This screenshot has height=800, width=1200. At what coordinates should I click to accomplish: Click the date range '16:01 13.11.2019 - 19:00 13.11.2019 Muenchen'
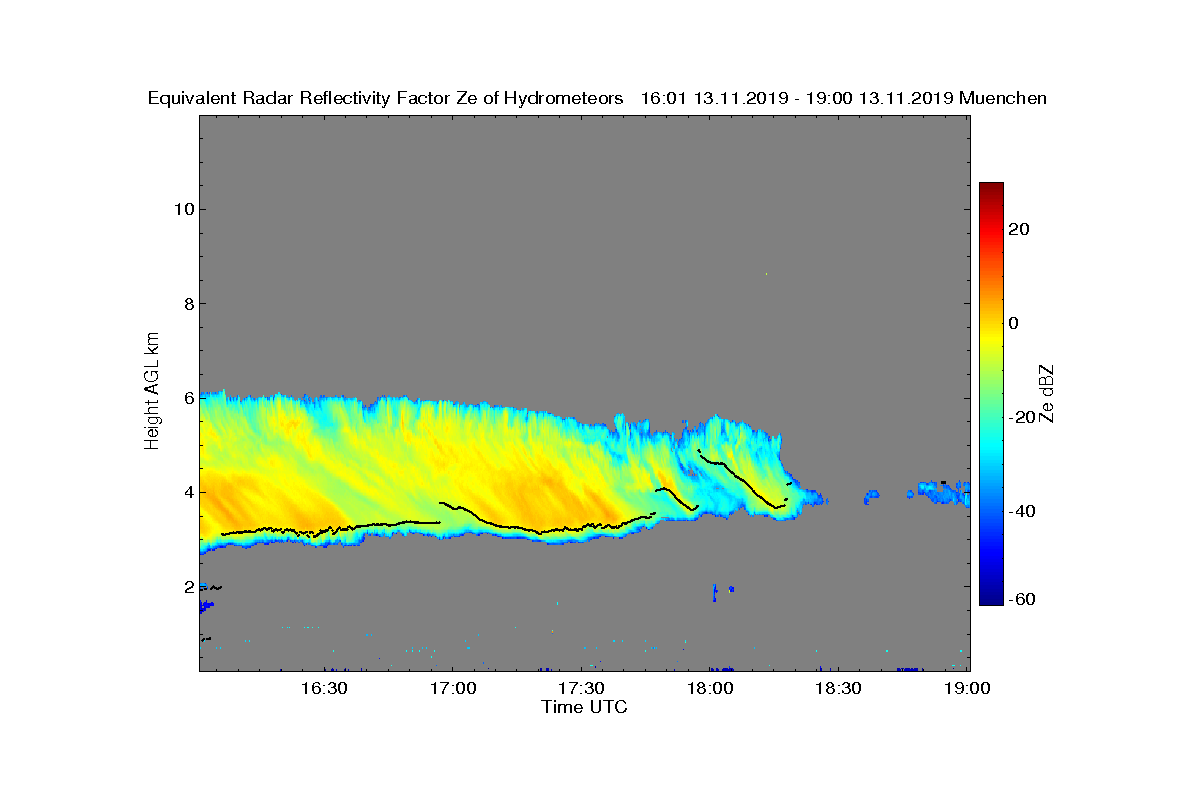point(843,98)
